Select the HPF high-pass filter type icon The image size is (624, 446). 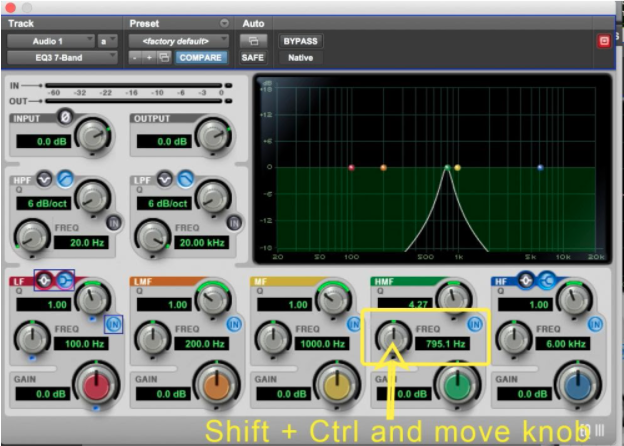[x=64, y=179]
